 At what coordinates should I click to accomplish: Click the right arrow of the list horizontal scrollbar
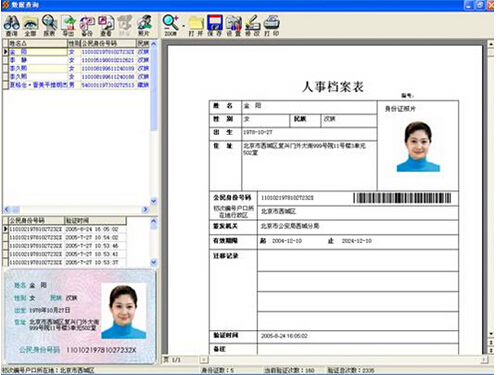click(145, 209)
